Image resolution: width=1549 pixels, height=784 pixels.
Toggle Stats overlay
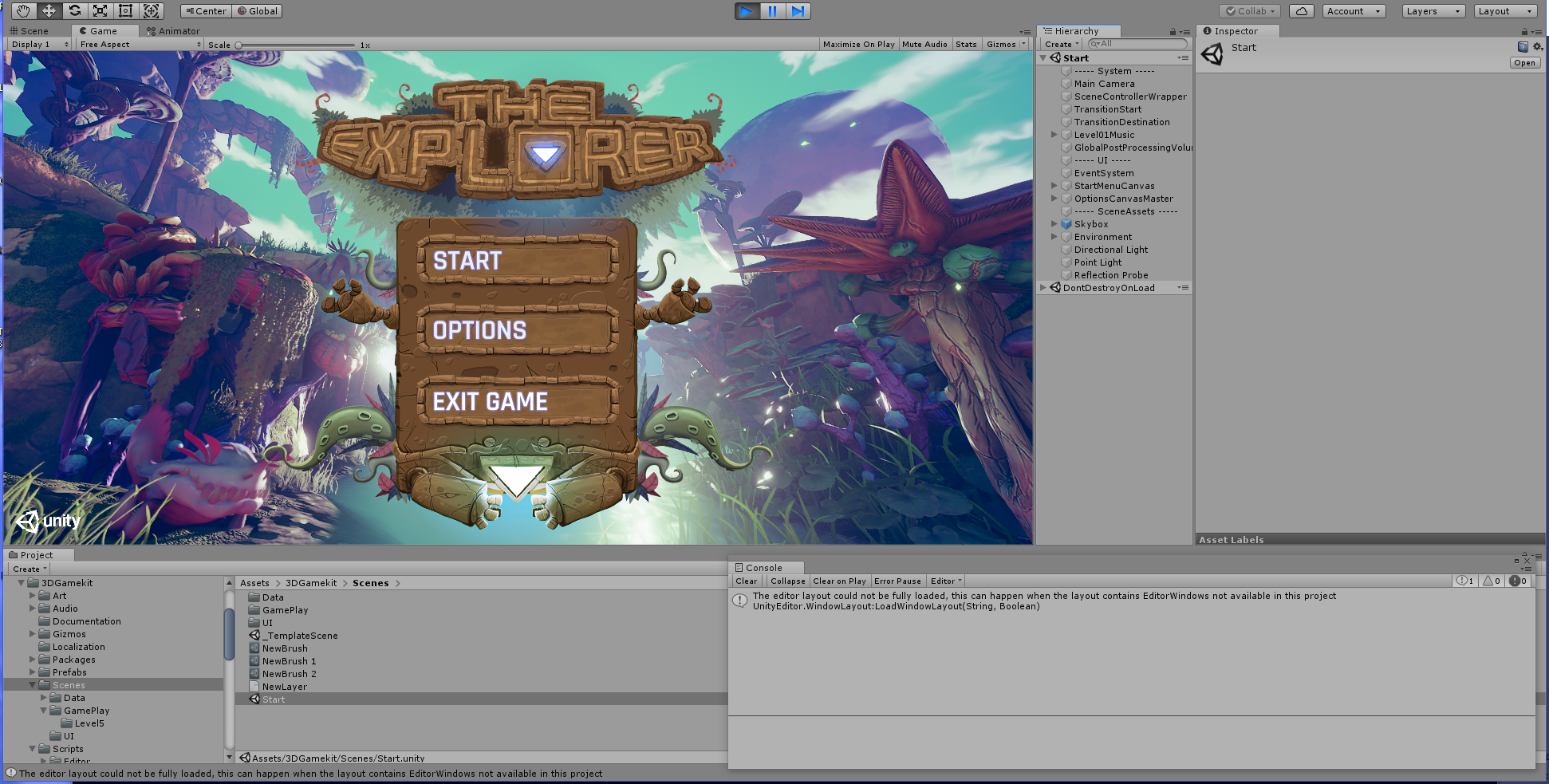966,45
